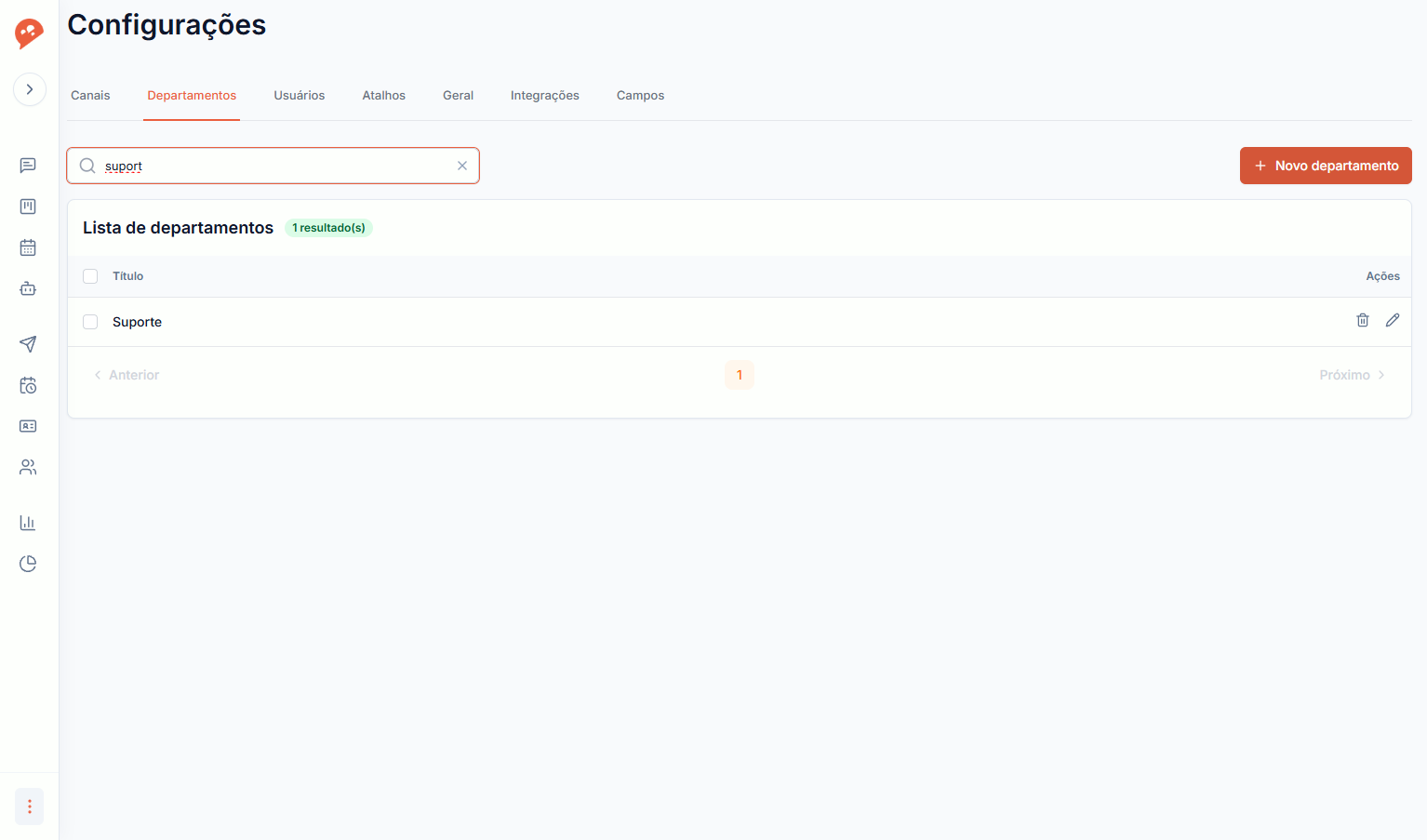
Task: Open the chatbot robot icon in sidebar
Action: coord(28,288)
